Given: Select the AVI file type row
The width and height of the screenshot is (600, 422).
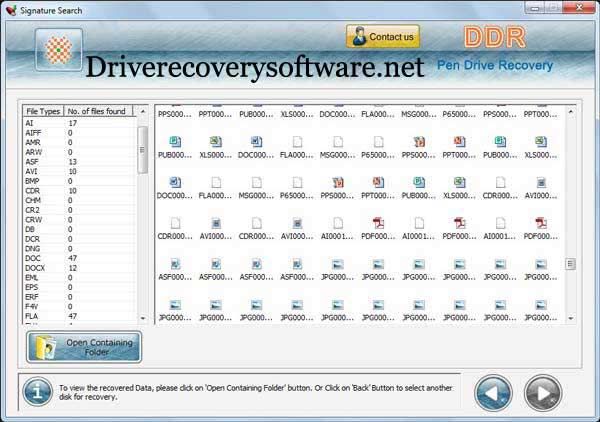Looking at the screenshot, I should point(79,171).
